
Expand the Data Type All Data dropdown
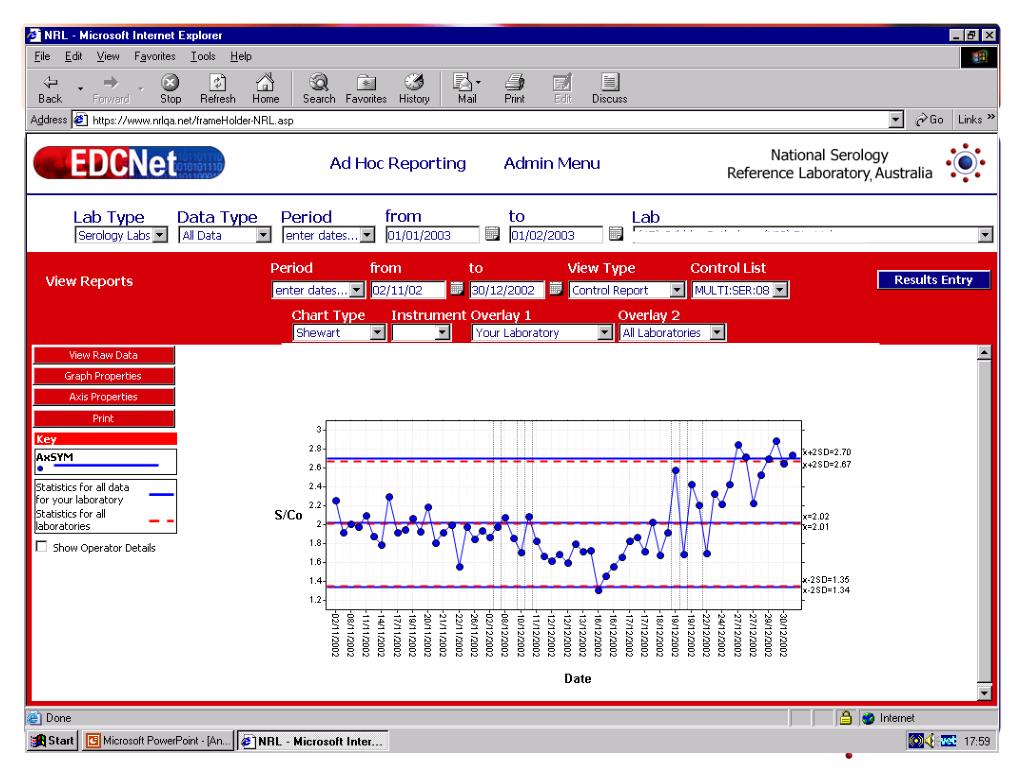263,235
